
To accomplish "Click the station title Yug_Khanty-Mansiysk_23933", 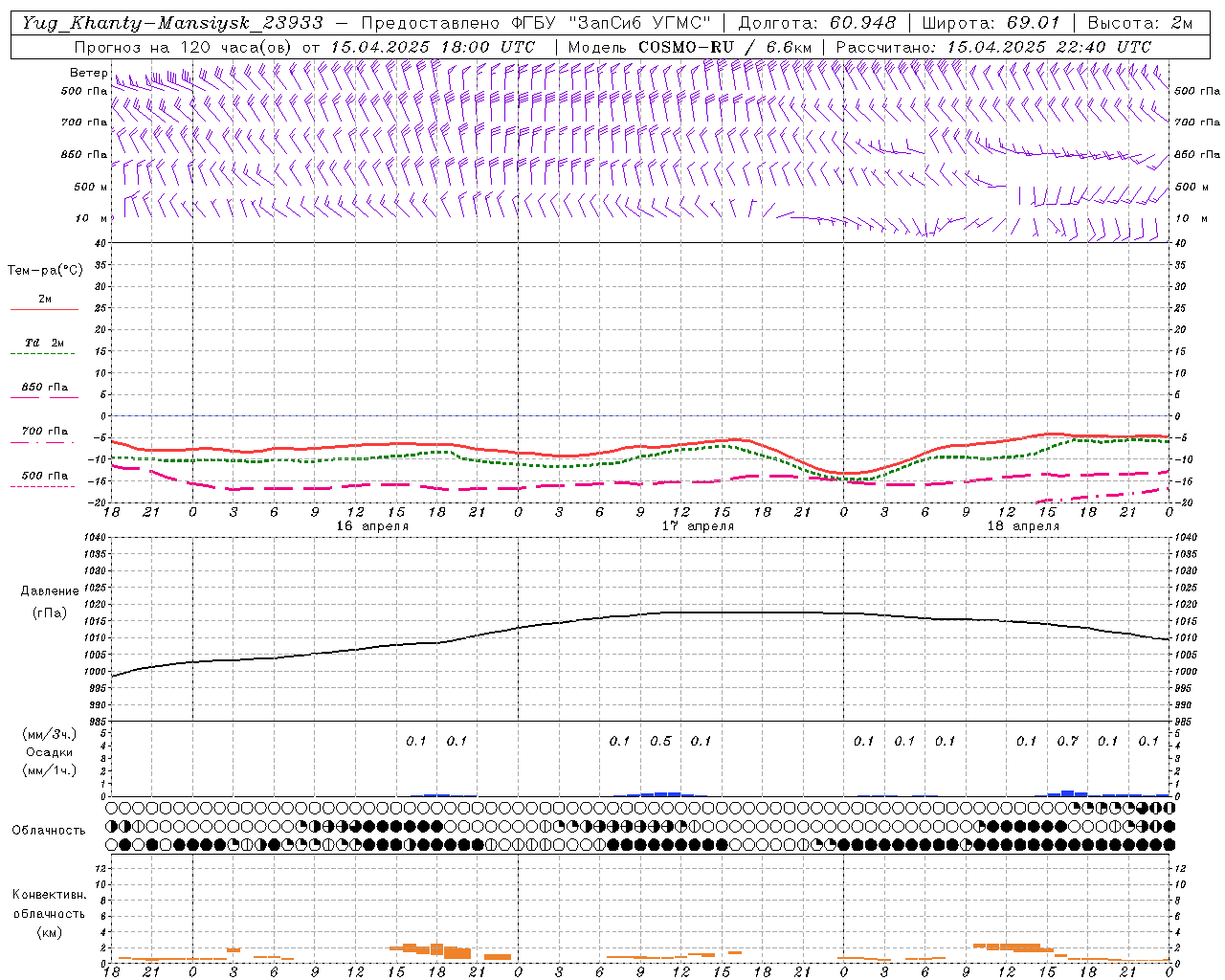I will click(172, 23).
